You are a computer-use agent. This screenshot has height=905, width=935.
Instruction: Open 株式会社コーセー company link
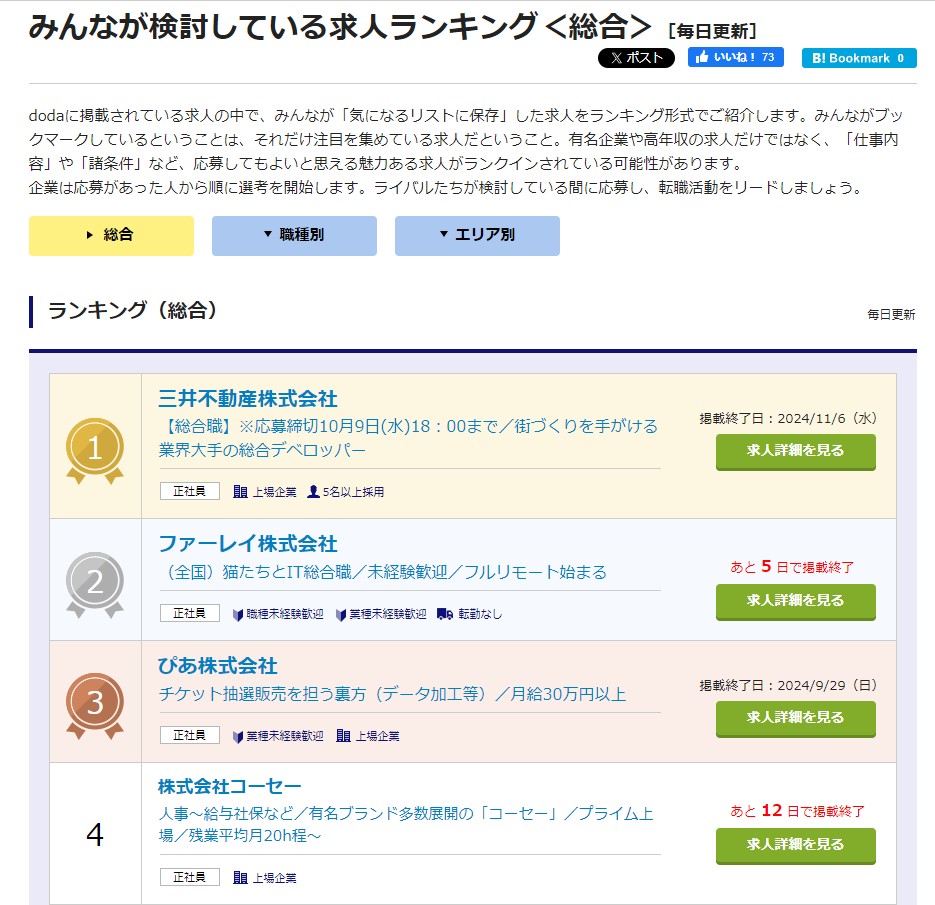[230, 786]
